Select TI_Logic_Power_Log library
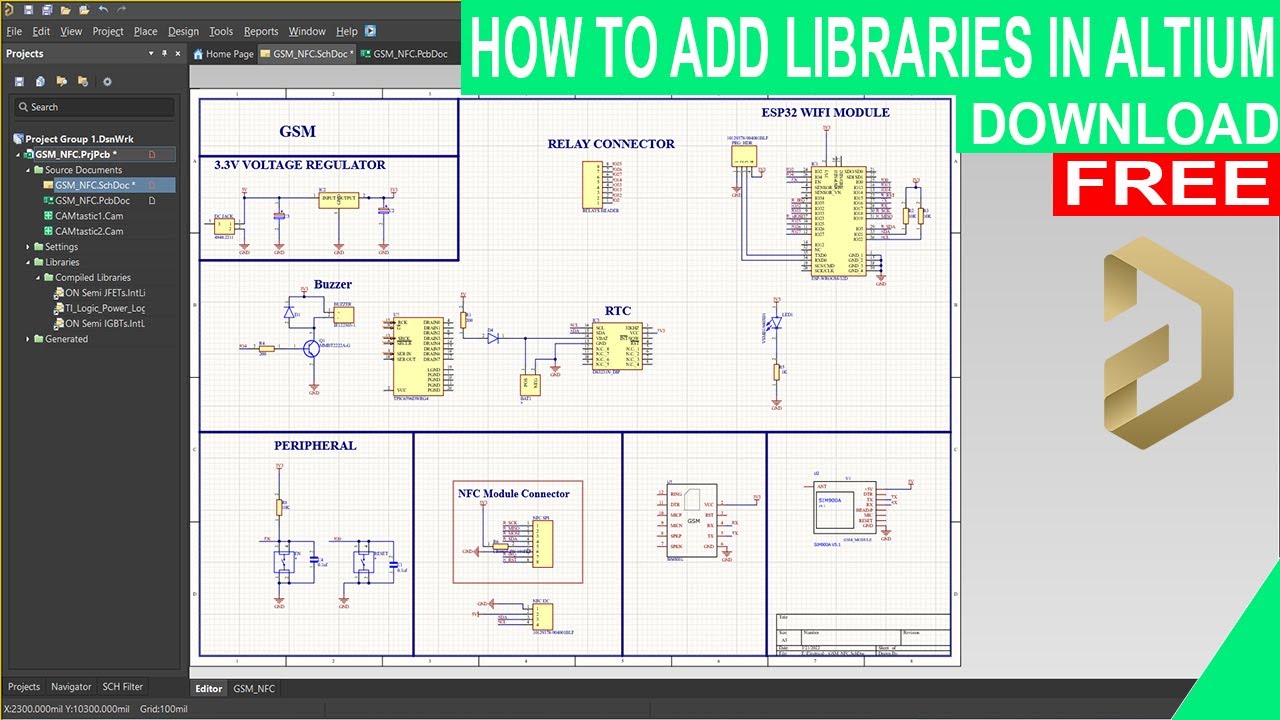Image resolution: width=1280 pixels, height=720 pixels. (100, 308)
